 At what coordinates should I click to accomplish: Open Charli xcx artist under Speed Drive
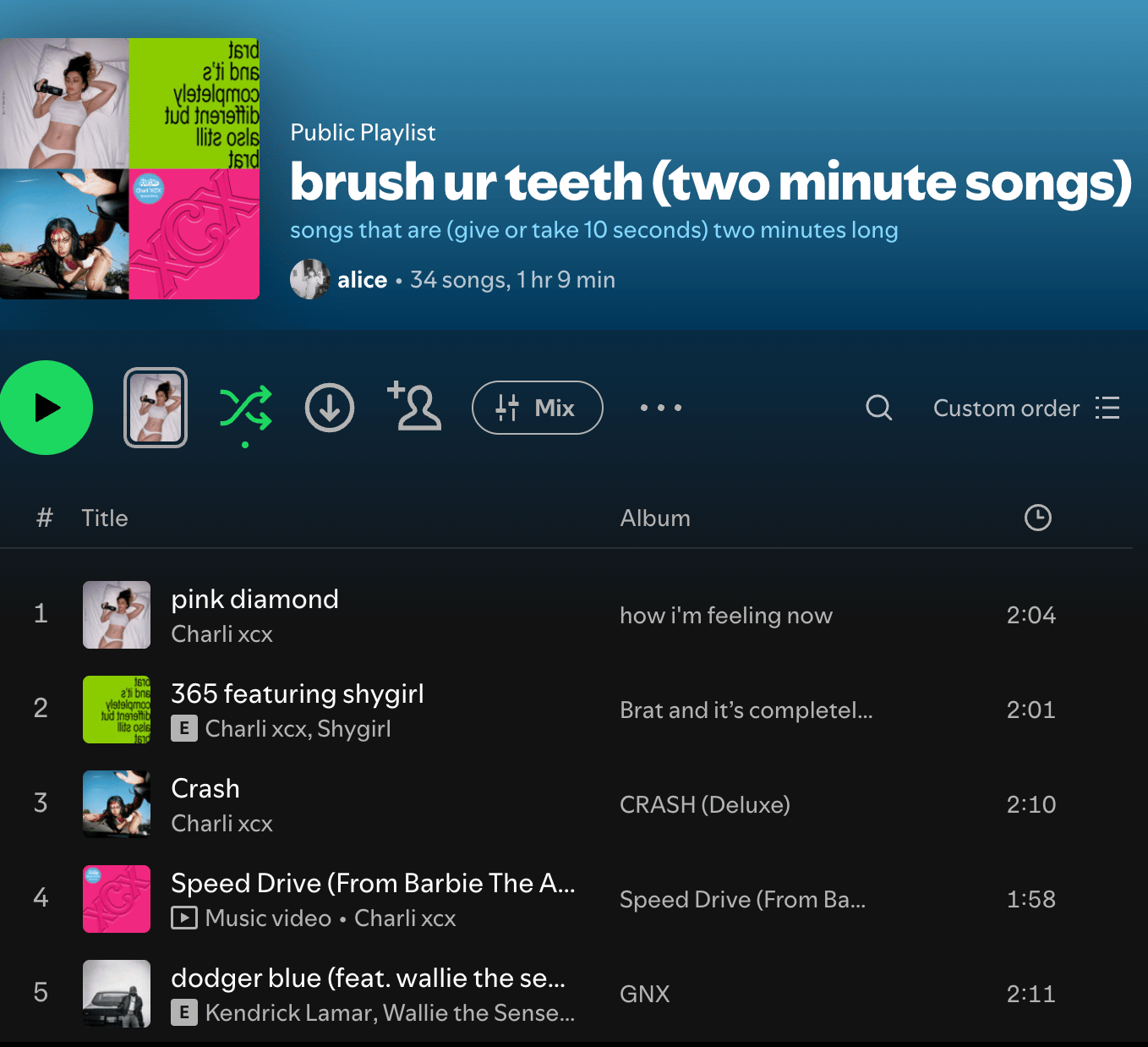[x=405, y=918]
